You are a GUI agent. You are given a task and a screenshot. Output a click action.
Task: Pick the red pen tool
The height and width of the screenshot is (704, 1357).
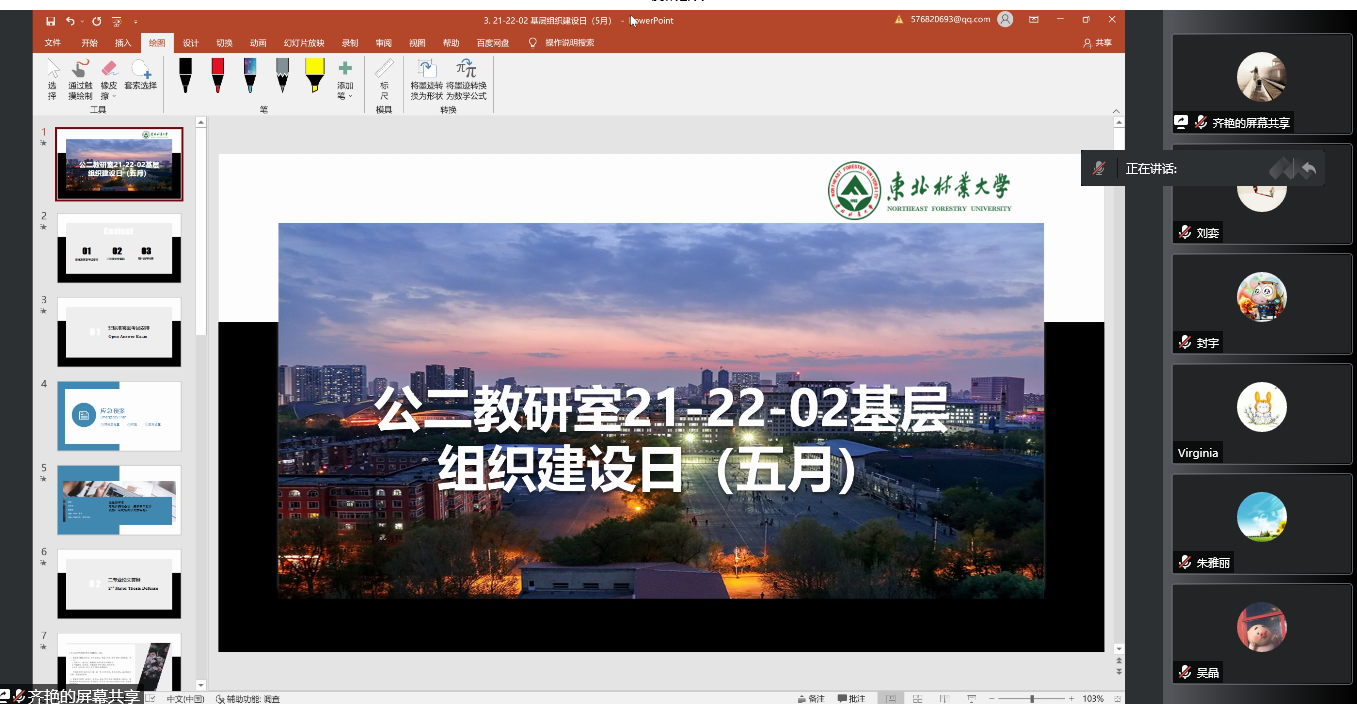pos(217,75)
